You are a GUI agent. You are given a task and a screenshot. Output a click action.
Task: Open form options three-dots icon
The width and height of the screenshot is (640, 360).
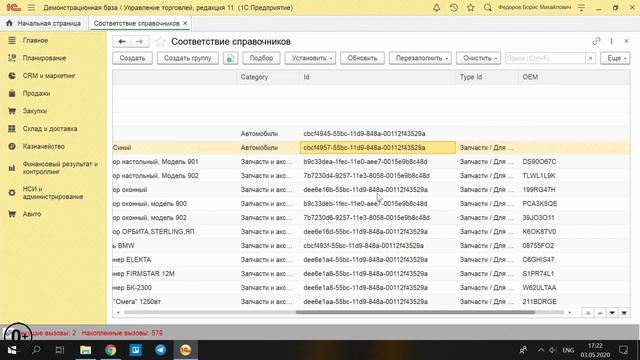[611, 41]
